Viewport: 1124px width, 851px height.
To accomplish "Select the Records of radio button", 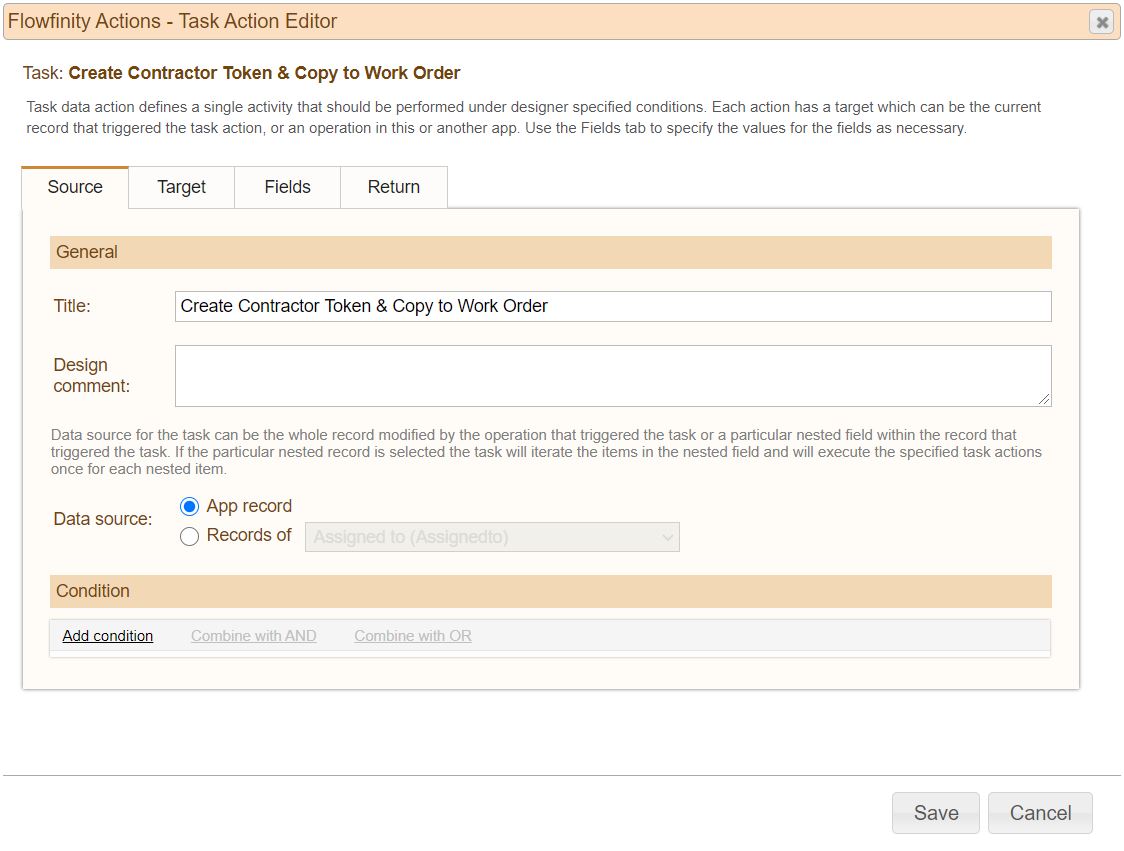I will pyautogui.click(x=189, y=536).
